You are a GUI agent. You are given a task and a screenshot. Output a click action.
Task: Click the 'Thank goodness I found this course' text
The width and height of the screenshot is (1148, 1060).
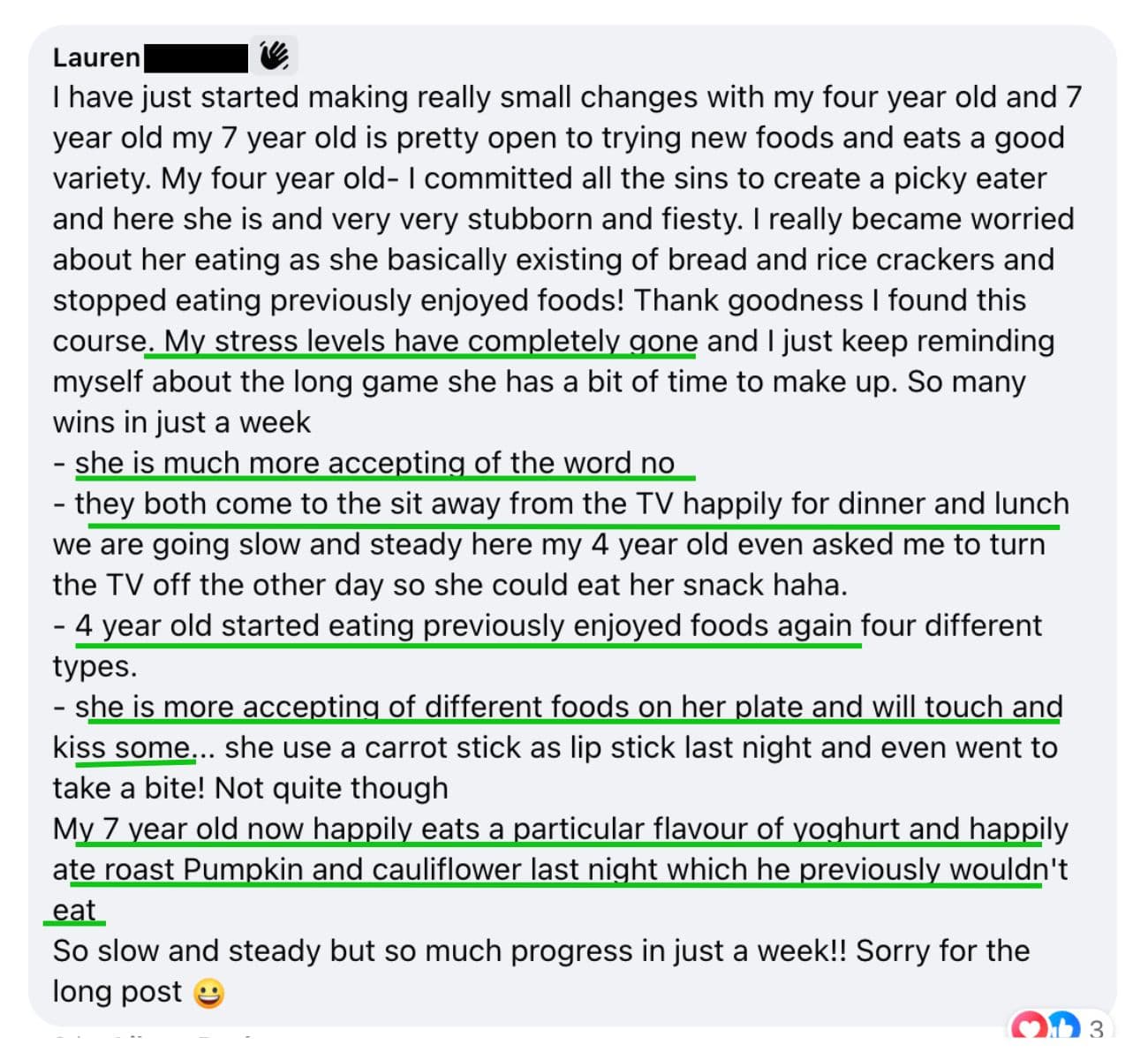(540, 321)
